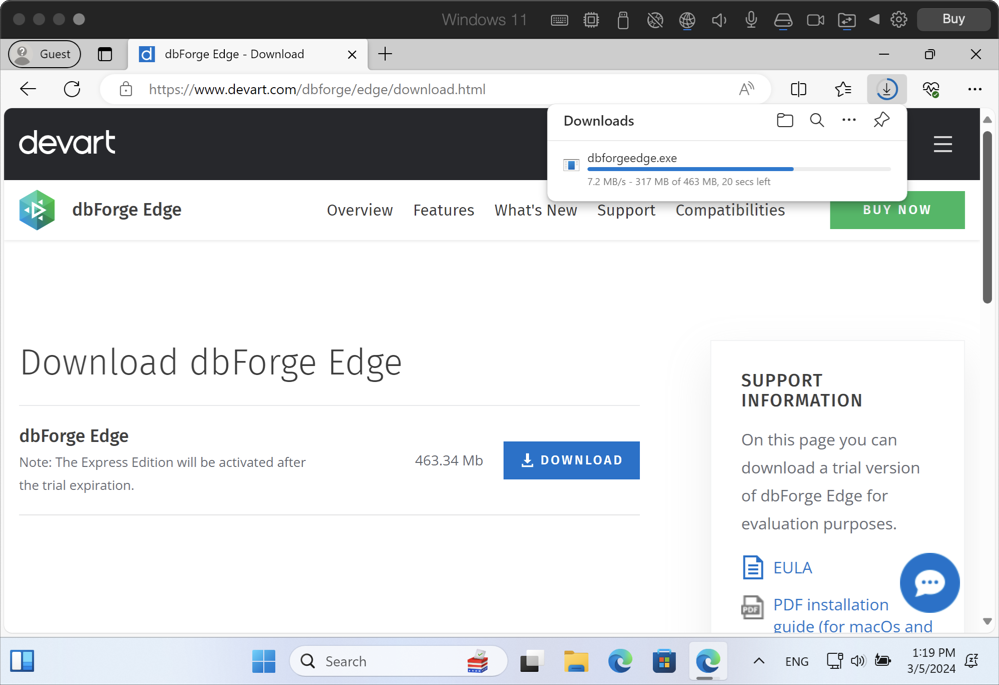999x685 pixels.
Task: Click the taskbar Search box
Action: tap(398, 661)
